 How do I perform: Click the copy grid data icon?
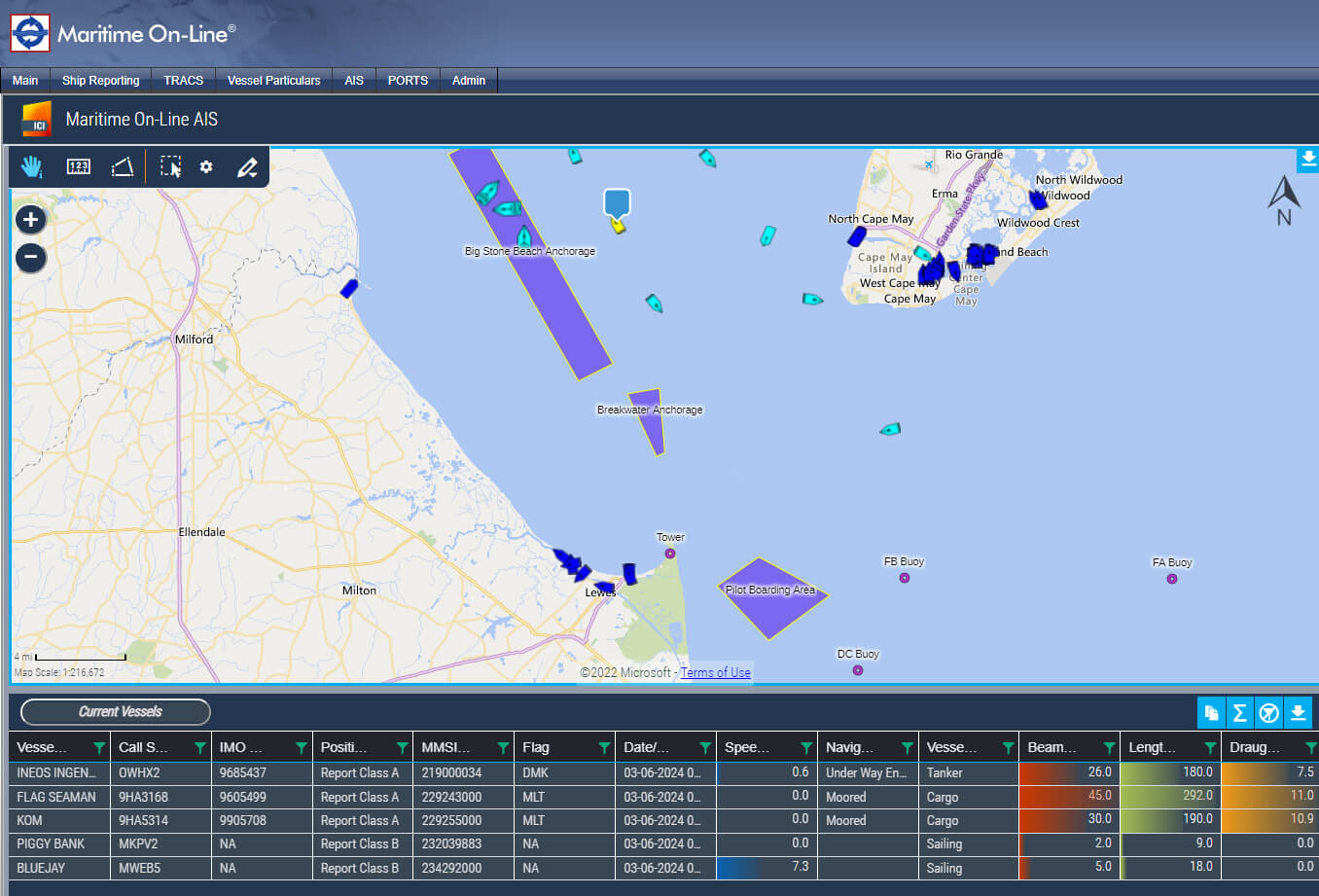point(1211,713)
